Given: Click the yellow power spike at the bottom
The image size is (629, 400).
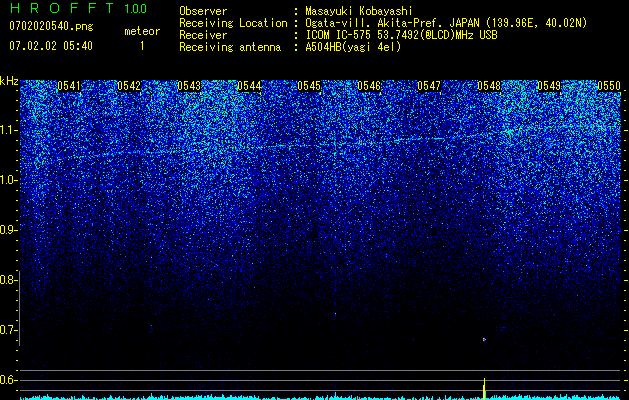Looking at the screenshot, I should coord(484,388).
